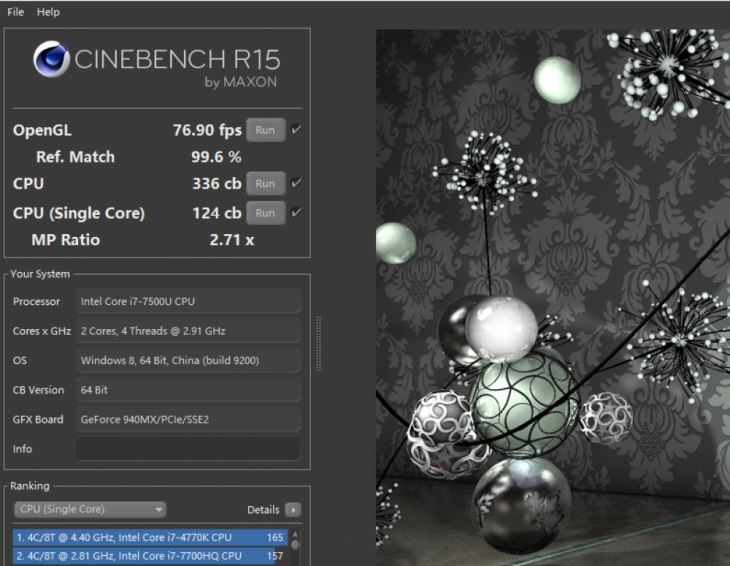
Task: Click the Ref. Match 99.6 % value
Action: click(x=216, y=157)
